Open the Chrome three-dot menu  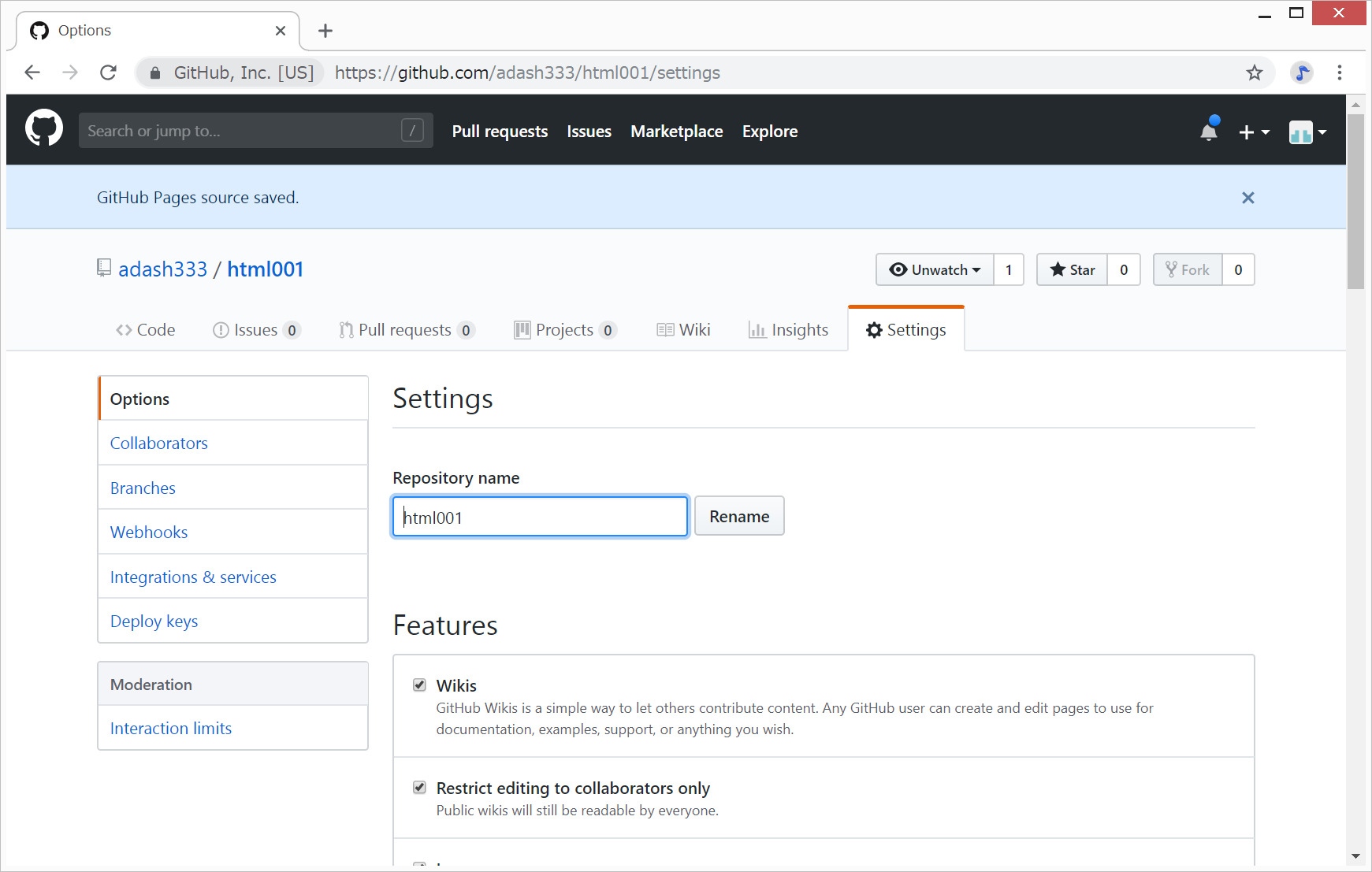(1340, 72)
